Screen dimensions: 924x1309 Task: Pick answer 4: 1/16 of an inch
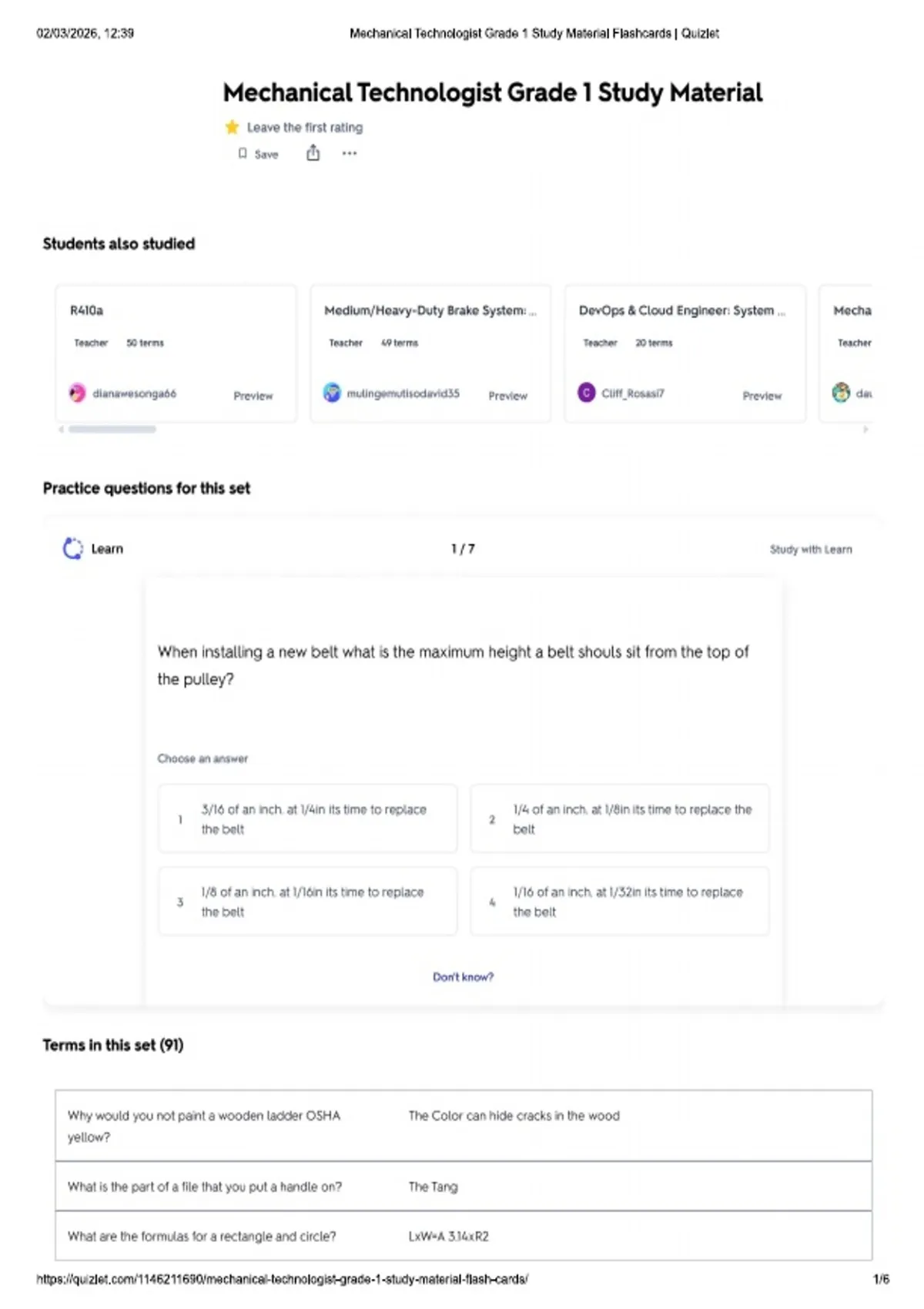click(619, 902)
